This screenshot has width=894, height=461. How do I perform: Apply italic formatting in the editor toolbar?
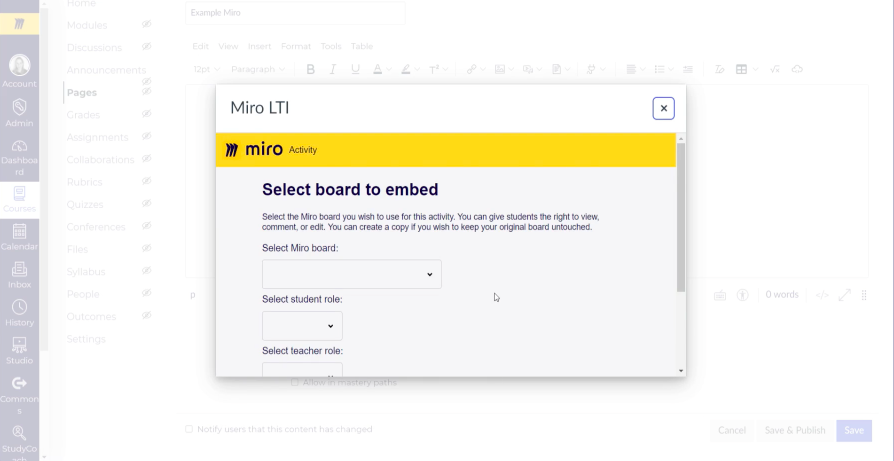(x=333, y=70)
